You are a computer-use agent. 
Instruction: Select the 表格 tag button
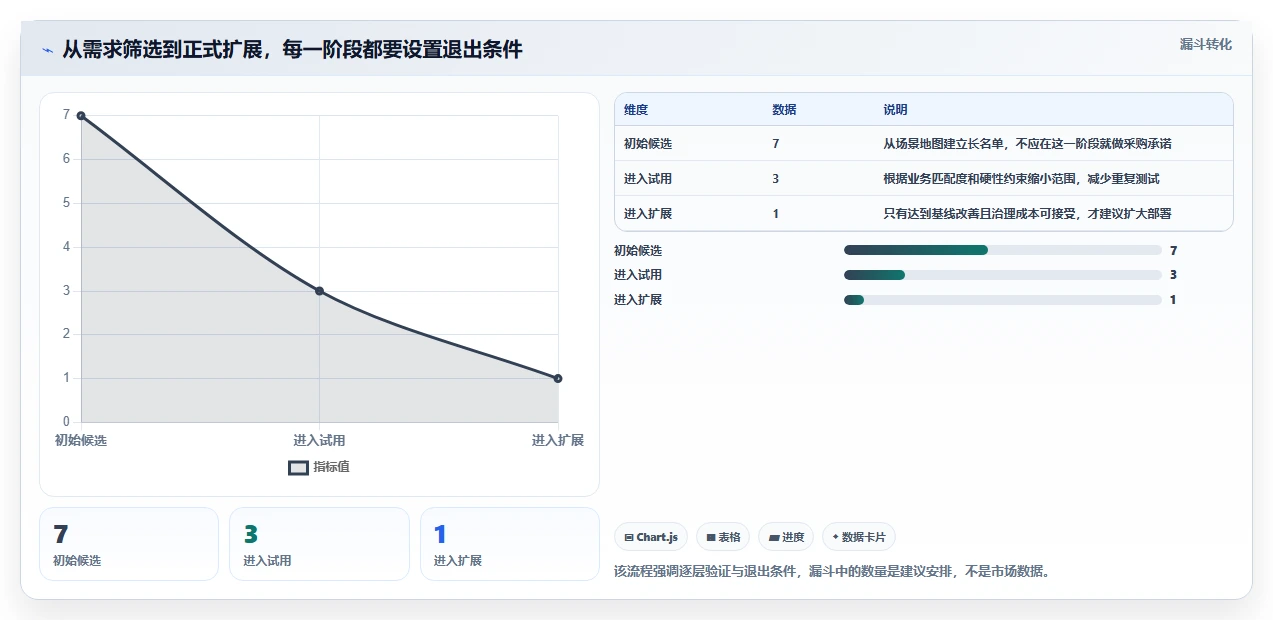coord(723,537)
